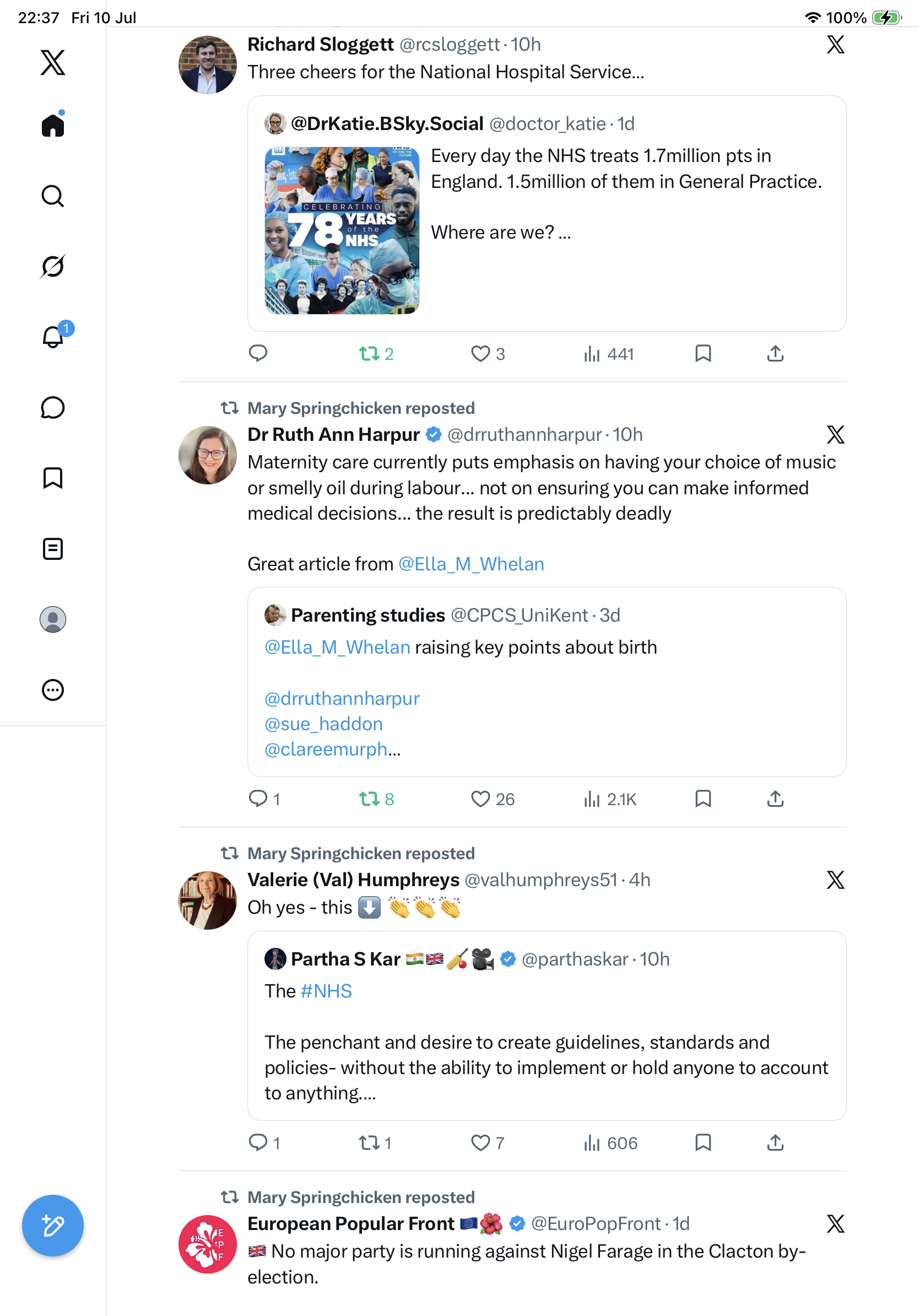View analytics for Richard Sloggett's 441 views
919x1316 pixels.
(x=608, y=354)
